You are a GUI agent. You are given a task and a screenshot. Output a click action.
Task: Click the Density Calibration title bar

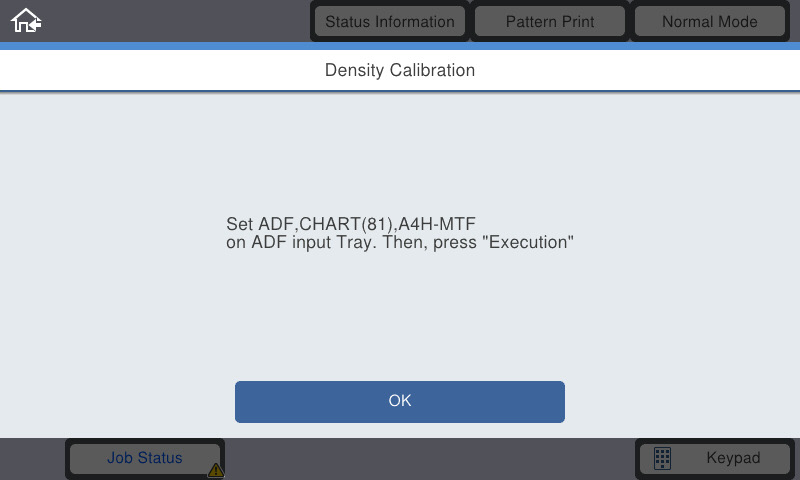[400, 70]
